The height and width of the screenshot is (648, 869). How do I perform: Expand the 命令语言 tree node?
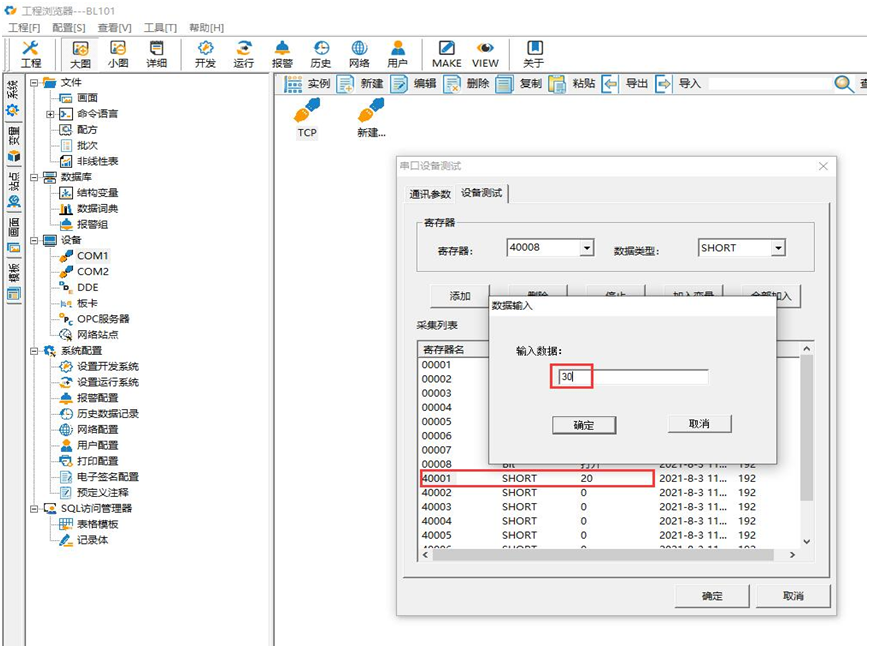pos(50,114)
